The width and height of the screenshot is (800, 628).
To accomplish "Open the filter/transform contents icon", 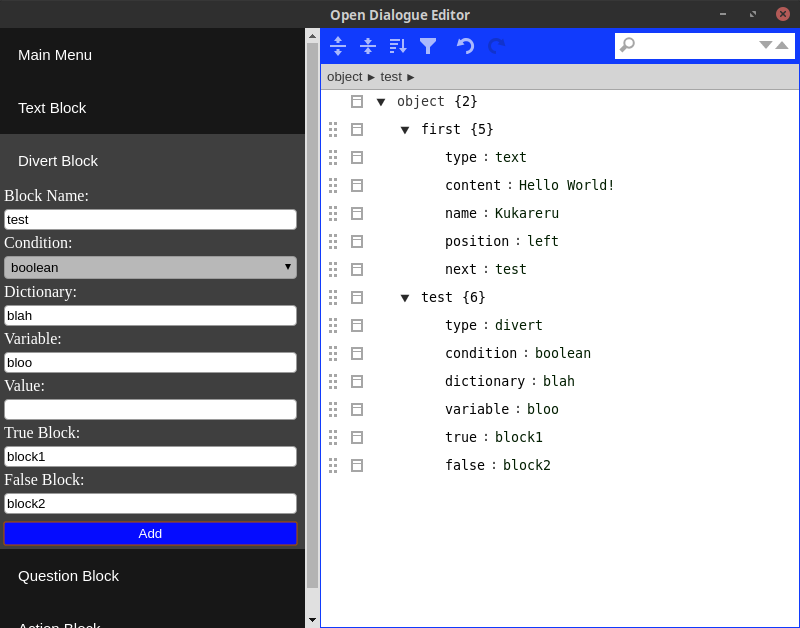I will coord(428,46).
